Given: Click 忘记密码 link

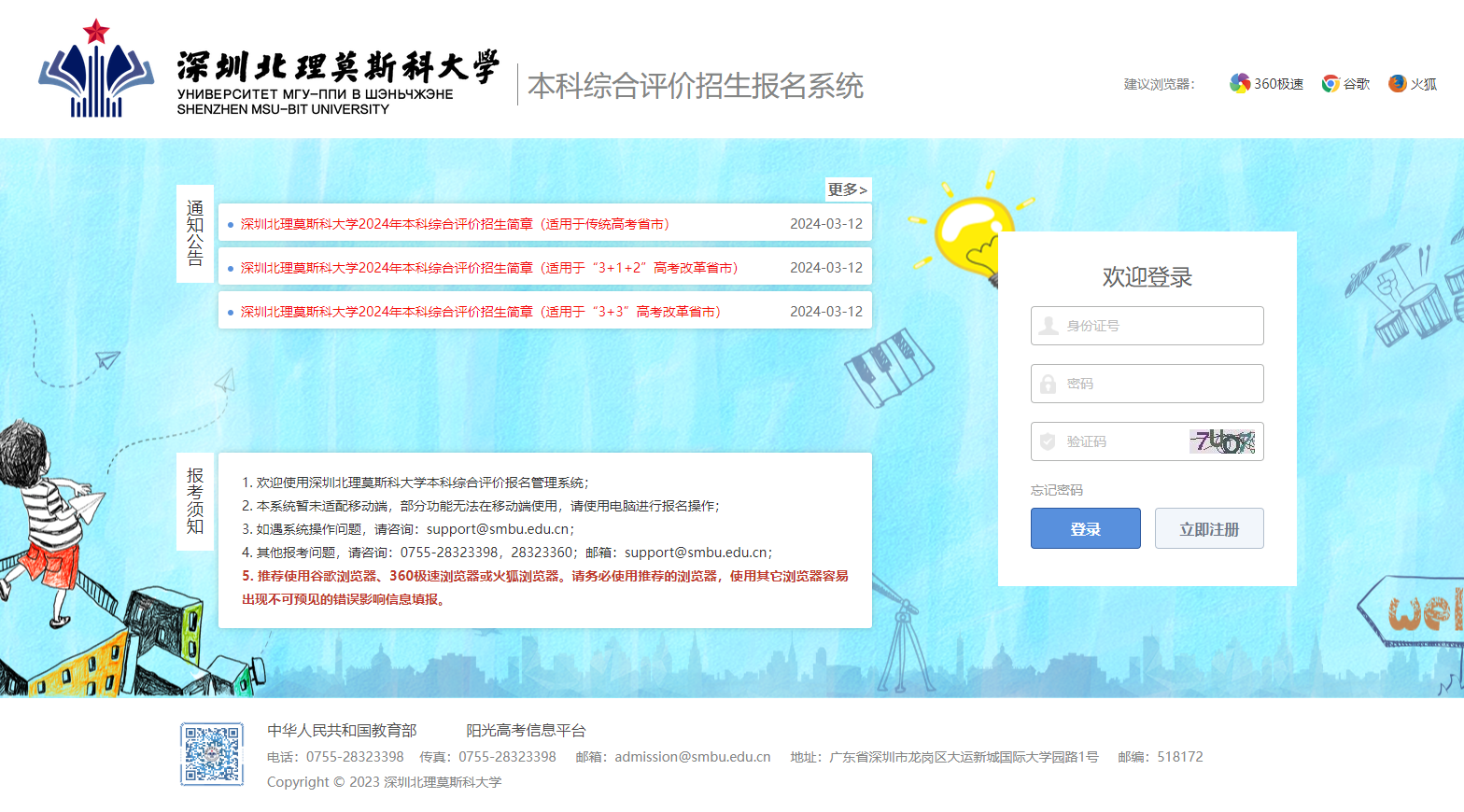Looking at the screenshot, I should click(1057, 490).
